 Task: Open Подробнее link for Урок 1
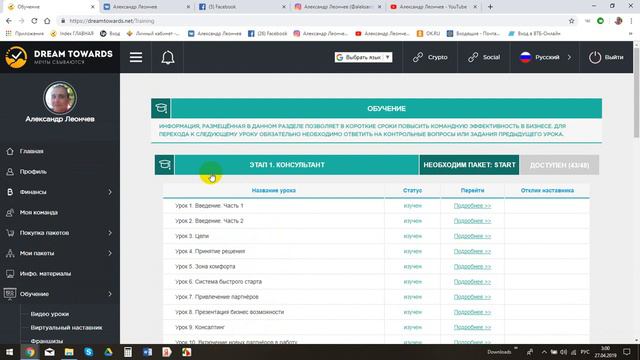[x=472, y=206]
